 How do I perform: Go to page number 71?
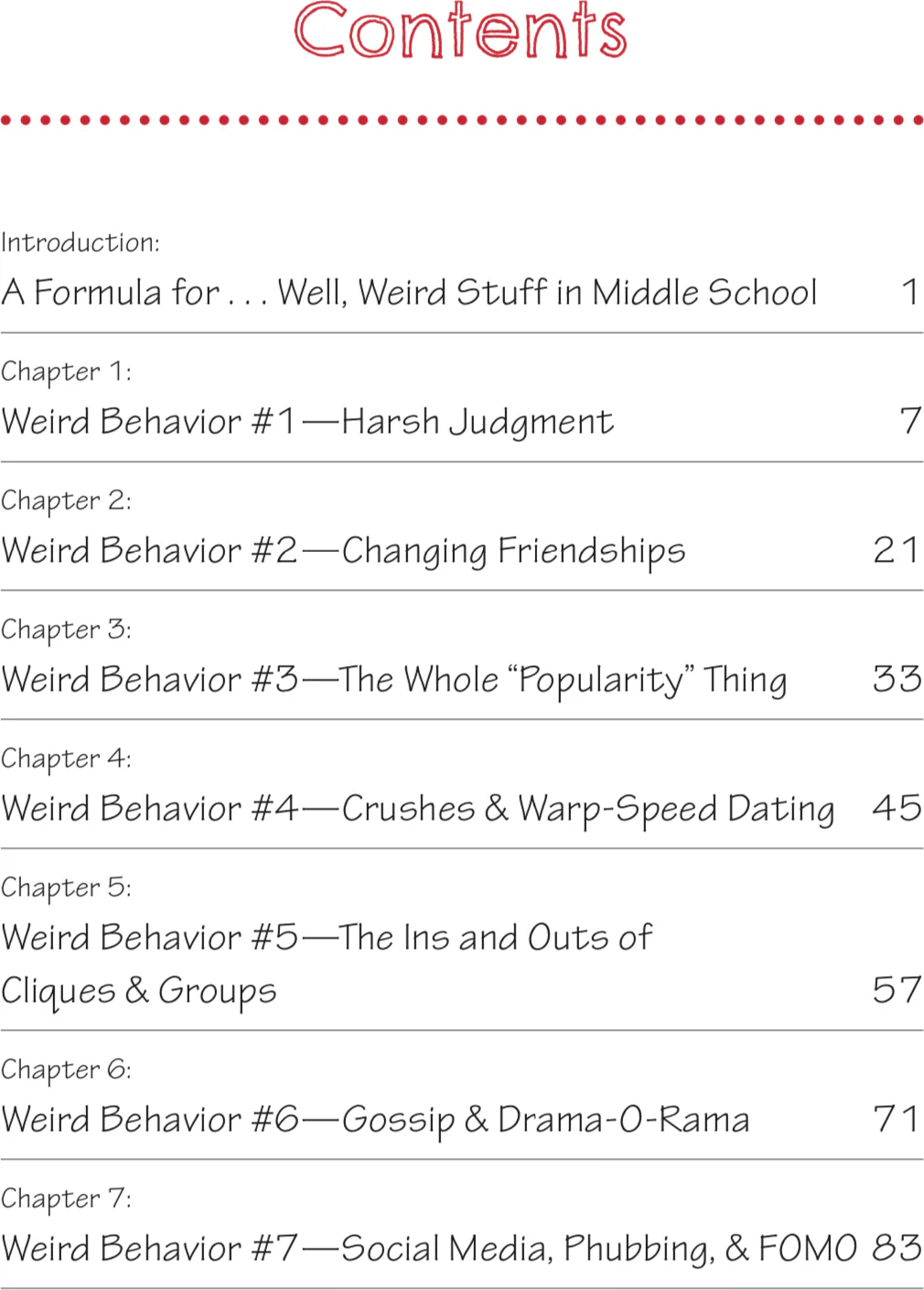pyautogui.click(x=896, y=1119)
